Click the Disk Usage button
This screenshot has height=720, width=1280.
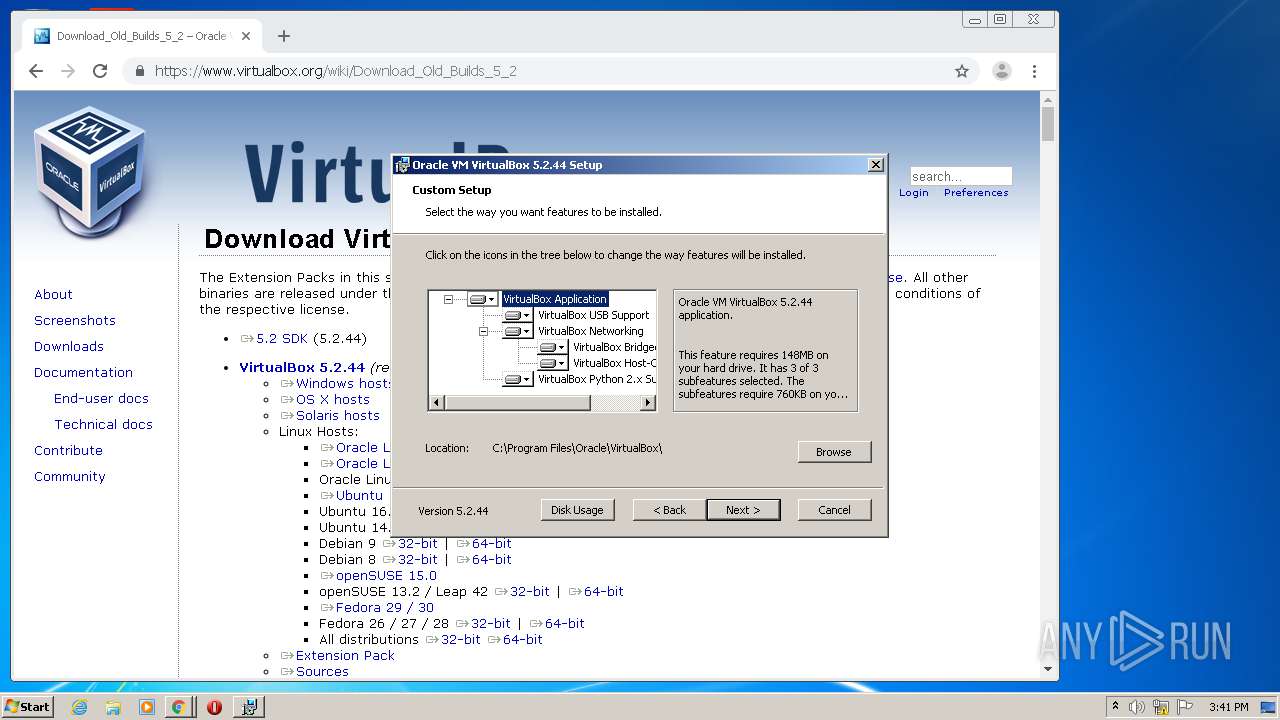click(577, 510)
